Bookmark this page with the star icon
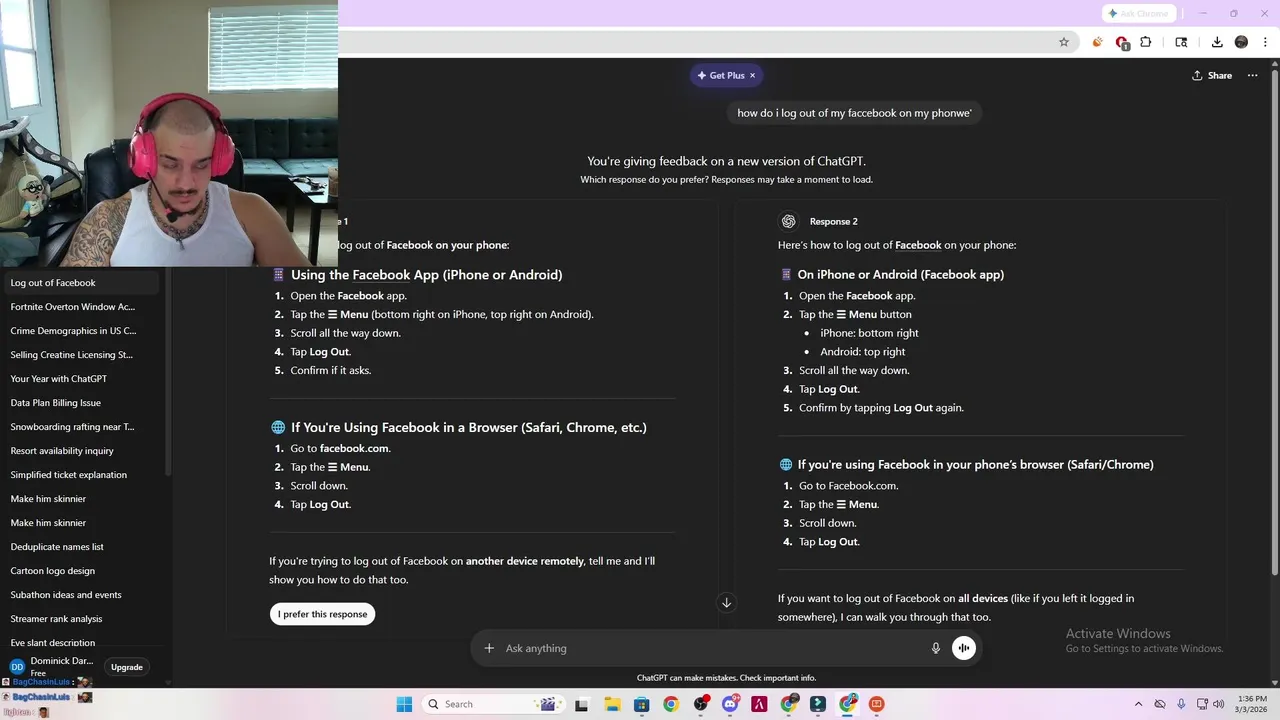This screenshot has width=1280, height=720. (1064, 42)
